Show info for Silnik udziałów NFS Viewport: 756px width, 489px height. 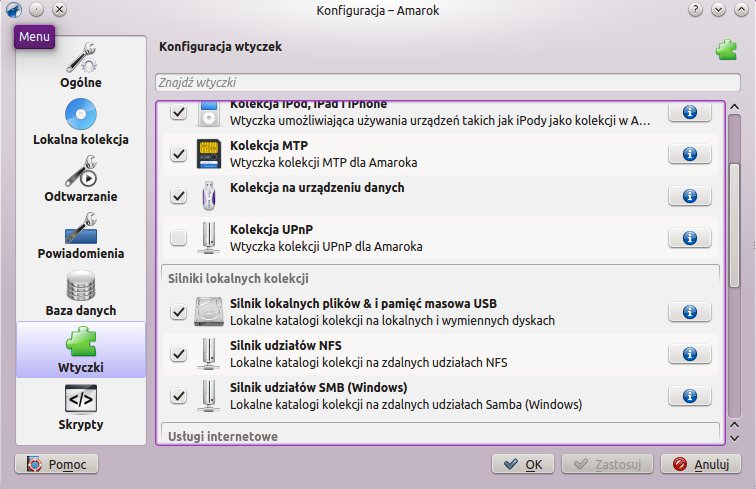tap(689, 354)
